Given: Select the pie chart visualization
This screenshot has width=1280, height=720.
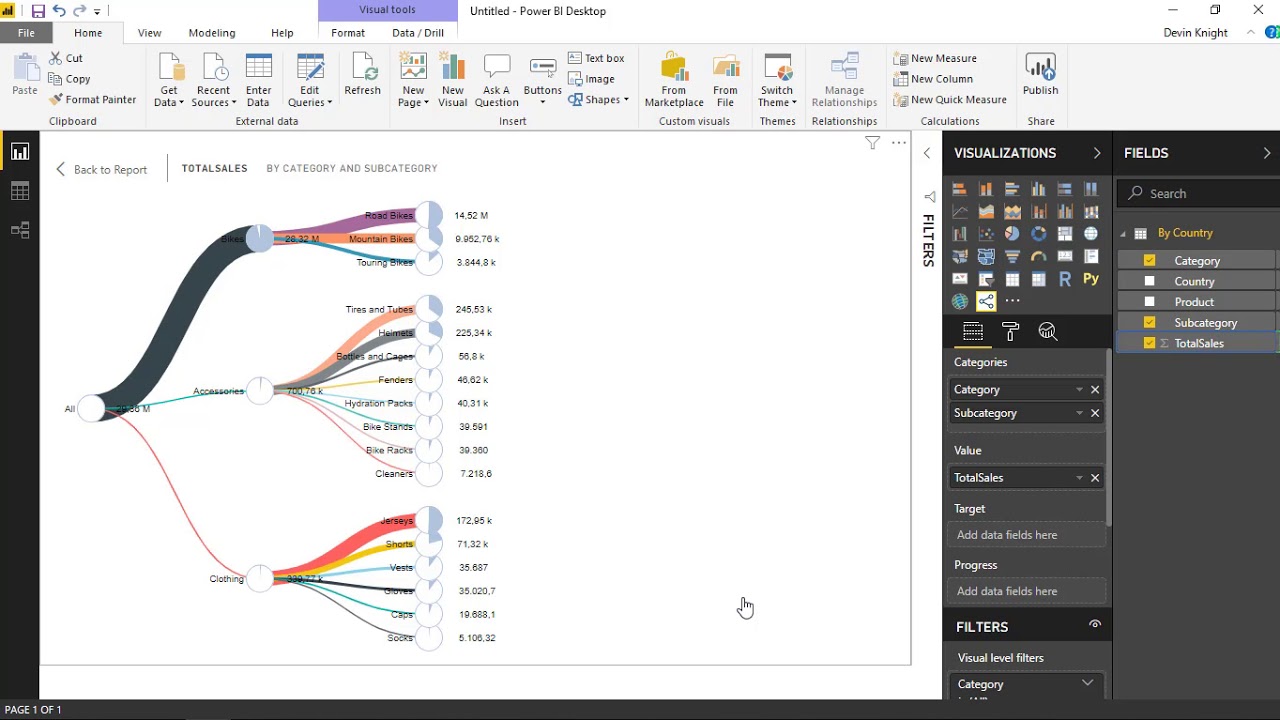Looking at the screenshot, I should click(x=1012, y=233).
